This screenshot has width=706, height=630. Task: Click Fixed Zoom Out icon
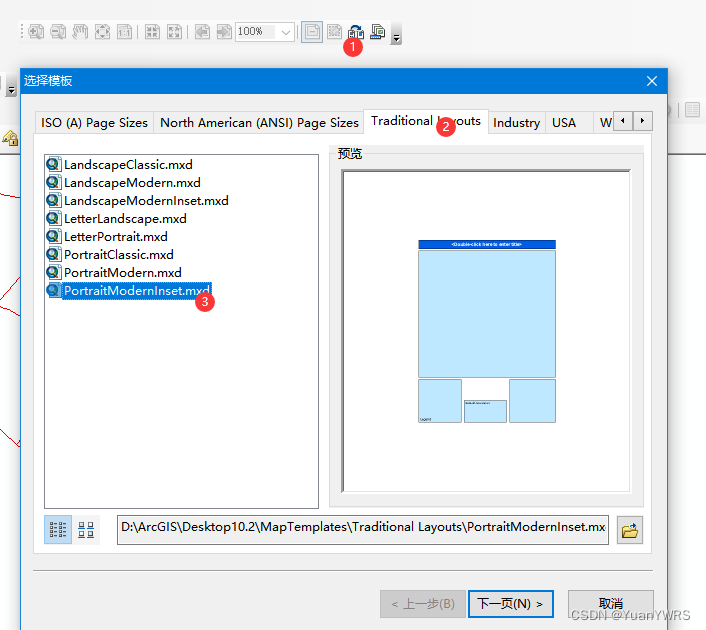click(x=175, y=32)
